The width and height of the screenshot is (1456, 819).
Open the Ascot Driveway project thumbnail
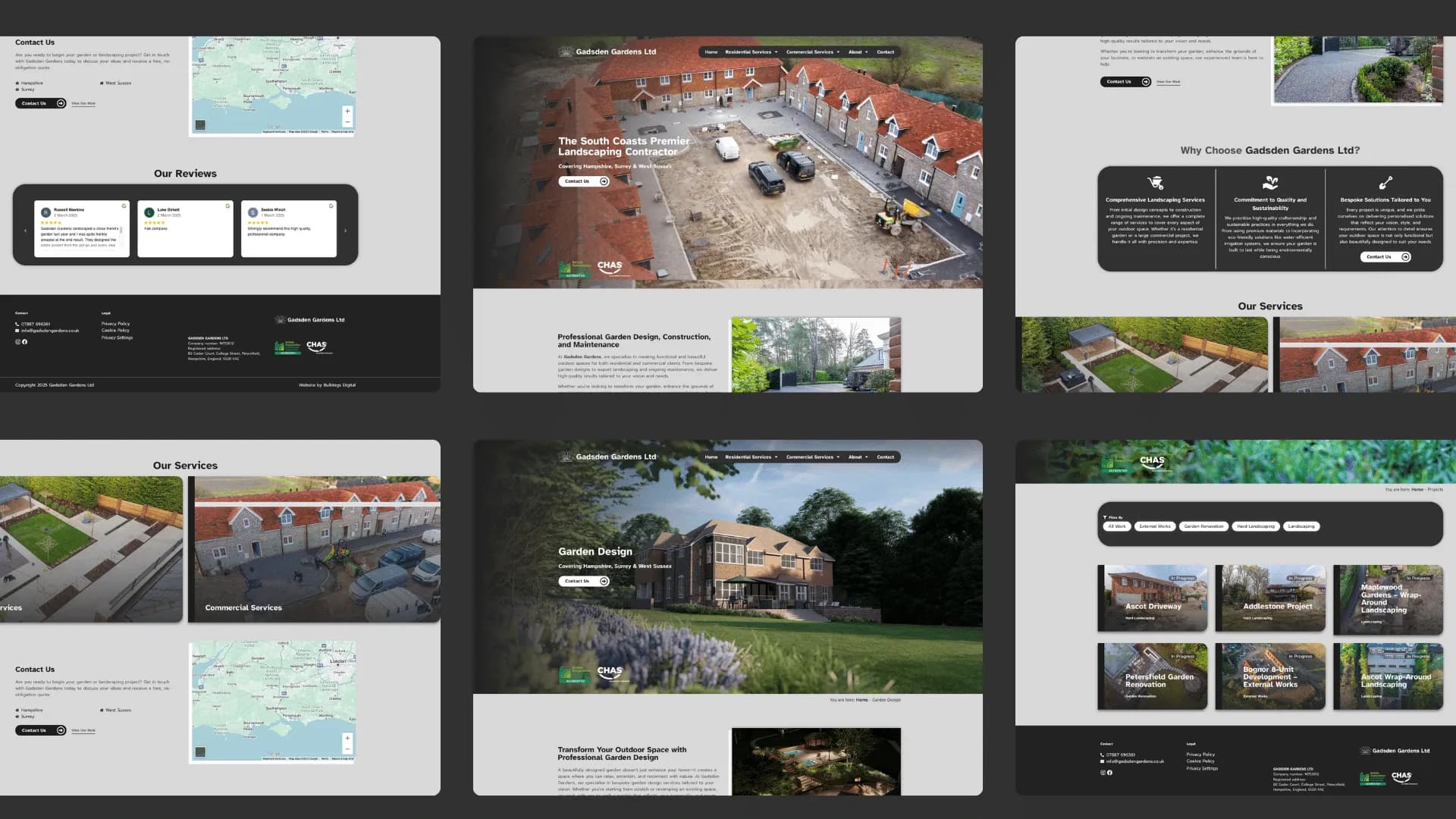(1152, 598)
